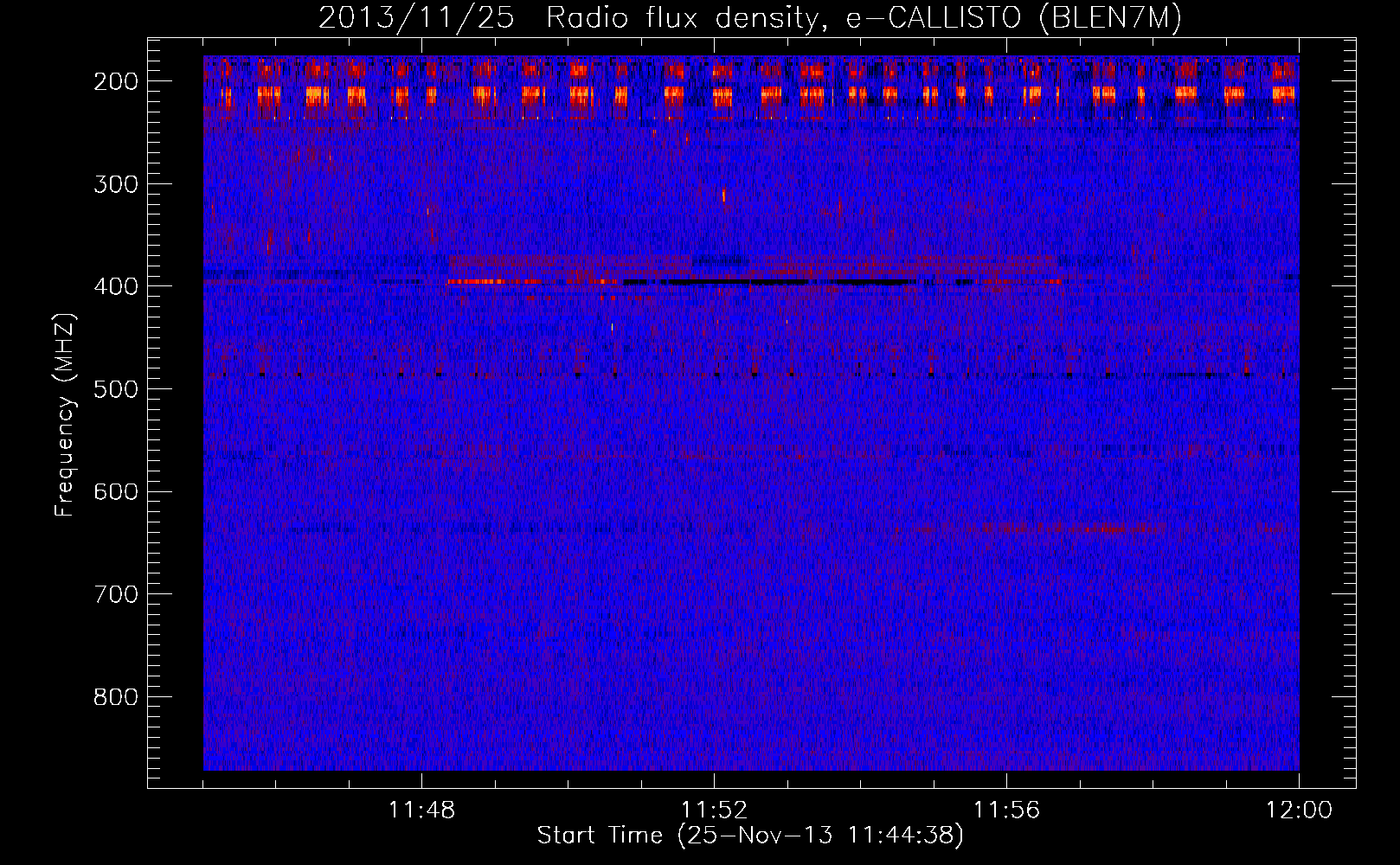1400x865 pixels.
Task: Click the 500 frequency tick label
Action: click(116, 389)
